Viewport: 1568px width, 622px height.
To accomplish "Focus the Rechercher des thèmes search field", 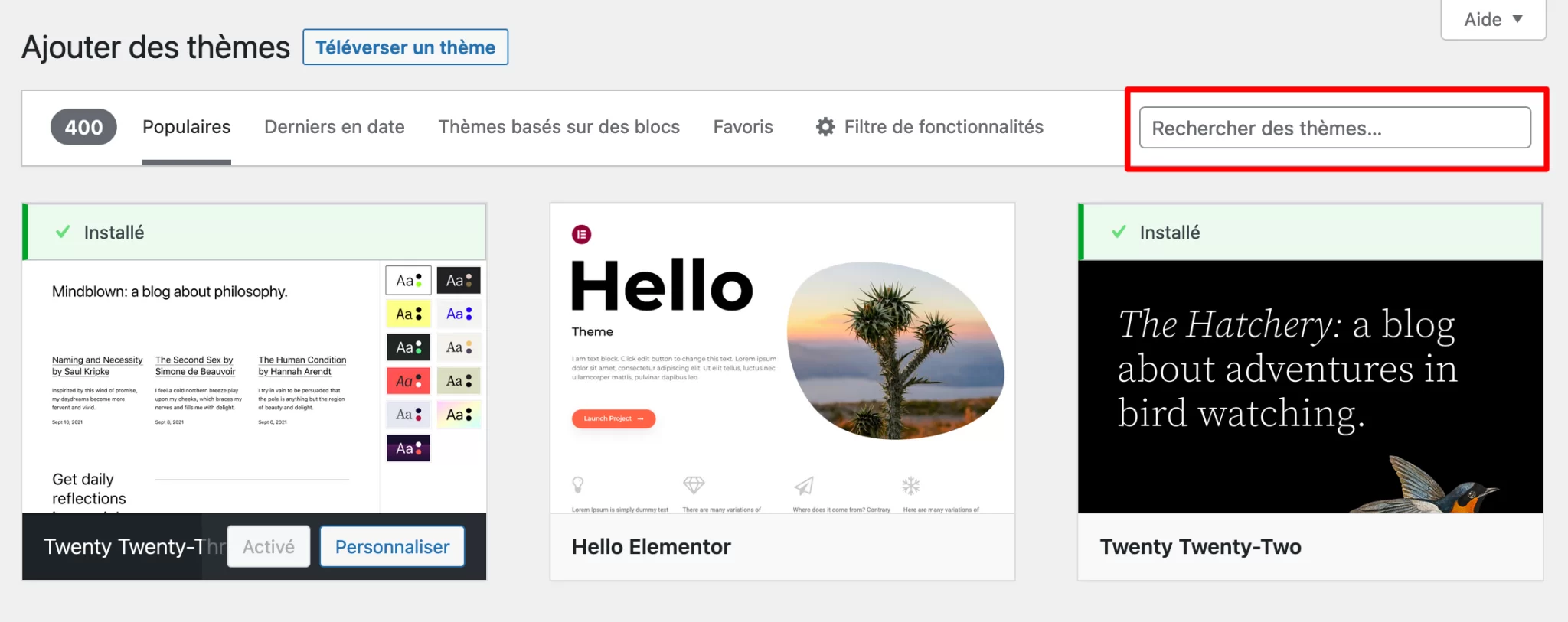I will click(1334, 128).
